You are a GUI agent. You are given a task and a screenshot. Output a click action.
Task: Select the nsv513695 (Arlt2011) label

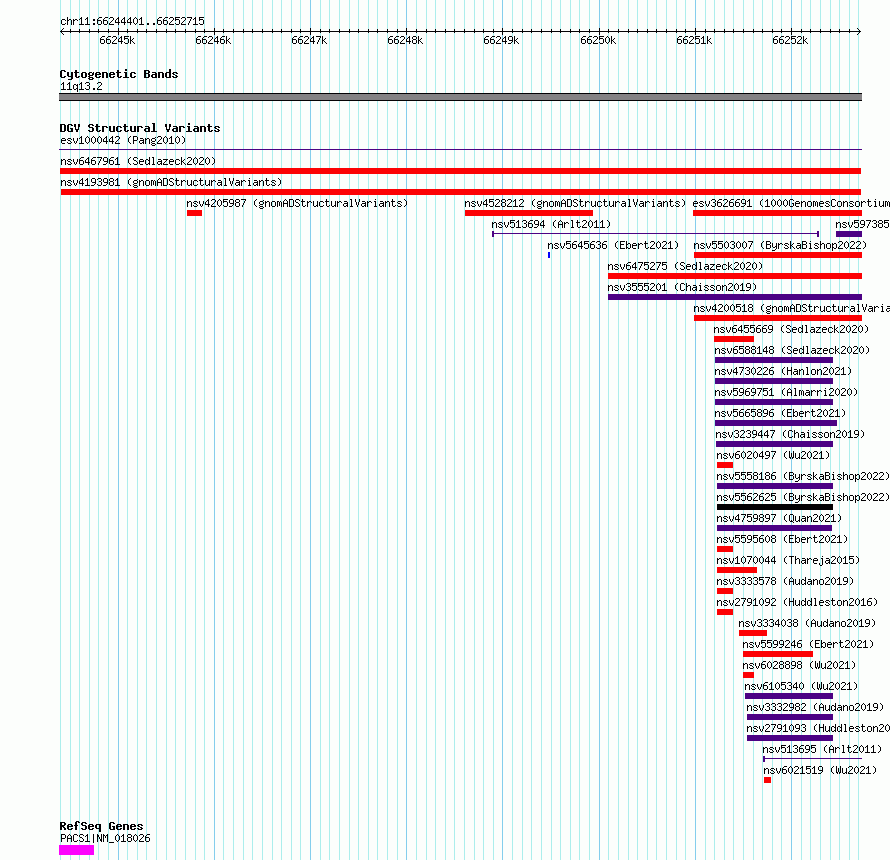point(822,749)
